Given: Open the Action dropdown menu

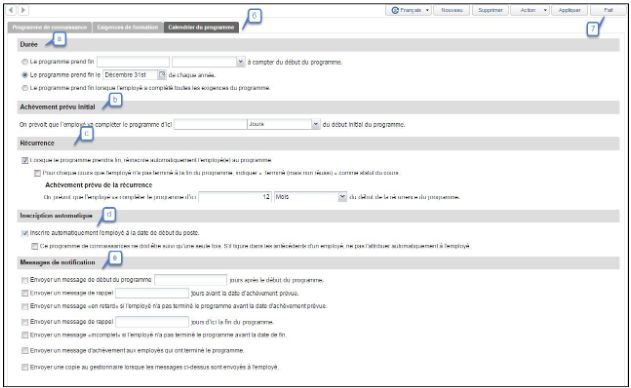Looking at the screenshot, I should coord(530,10).
